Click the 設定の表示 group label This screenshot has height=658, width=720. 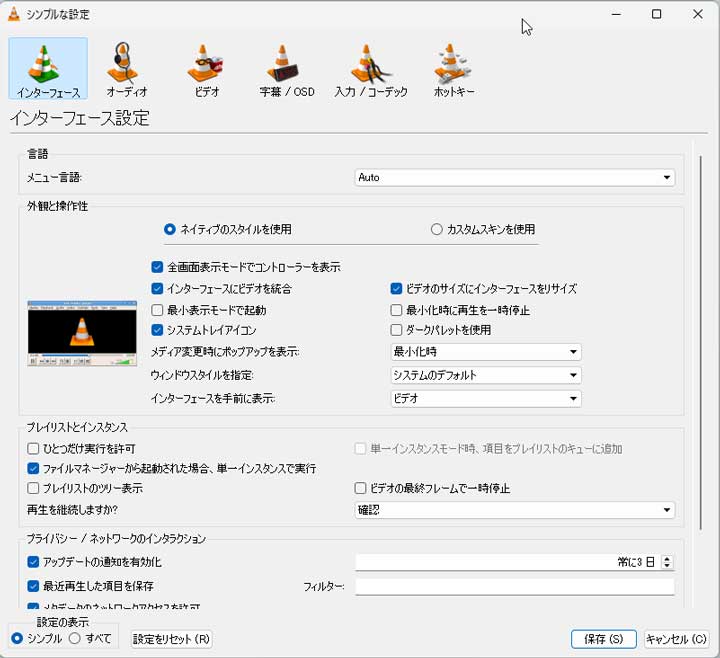pos(62,622)
